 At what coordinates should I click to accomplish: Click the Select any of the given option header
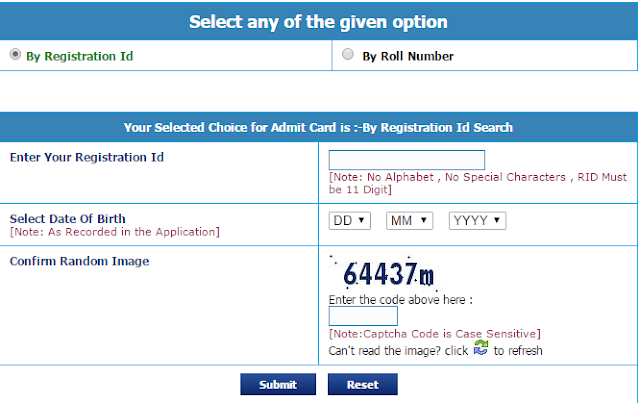pos(318,22)
